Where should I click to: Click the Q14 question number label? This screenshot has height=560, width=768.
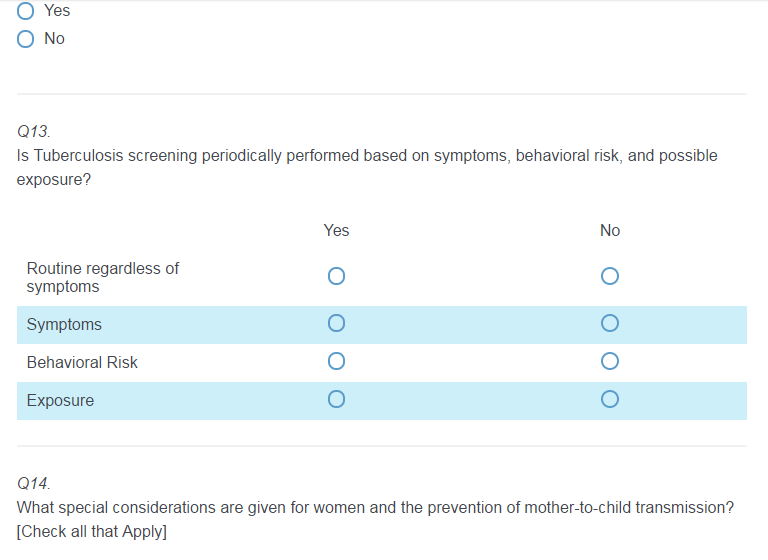(34, 483)
